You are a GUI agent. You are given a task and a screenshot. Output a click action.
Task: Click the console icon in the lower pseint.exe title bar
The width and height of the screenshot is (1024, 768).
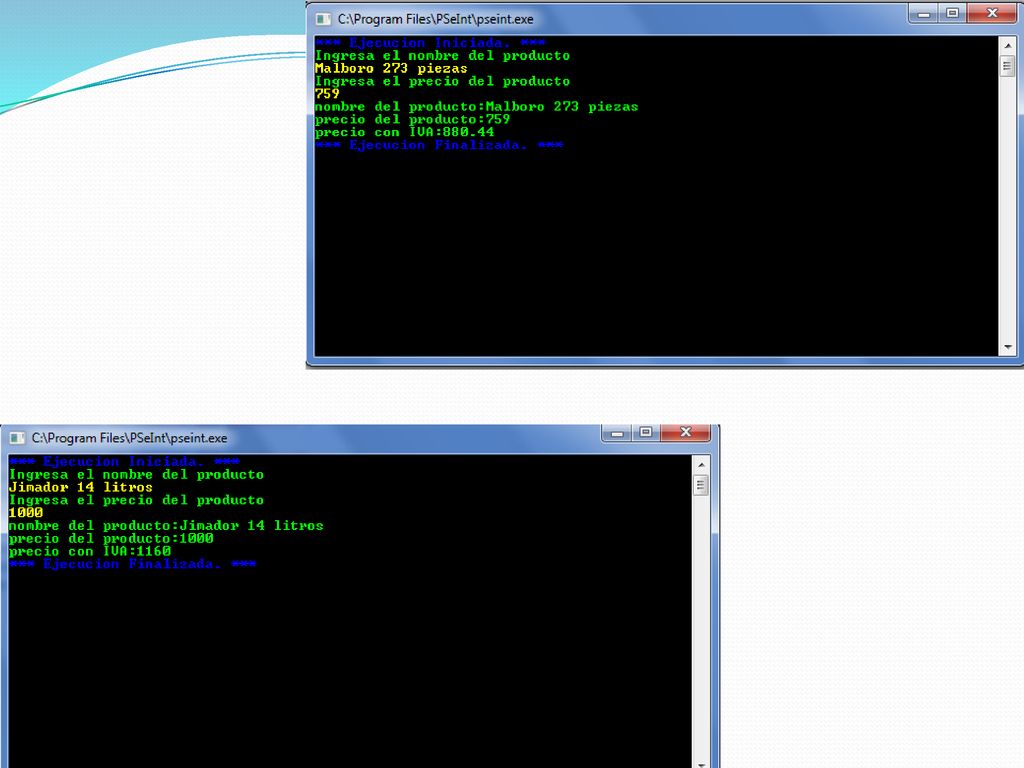pyautogui.click(x=18, y=438)
